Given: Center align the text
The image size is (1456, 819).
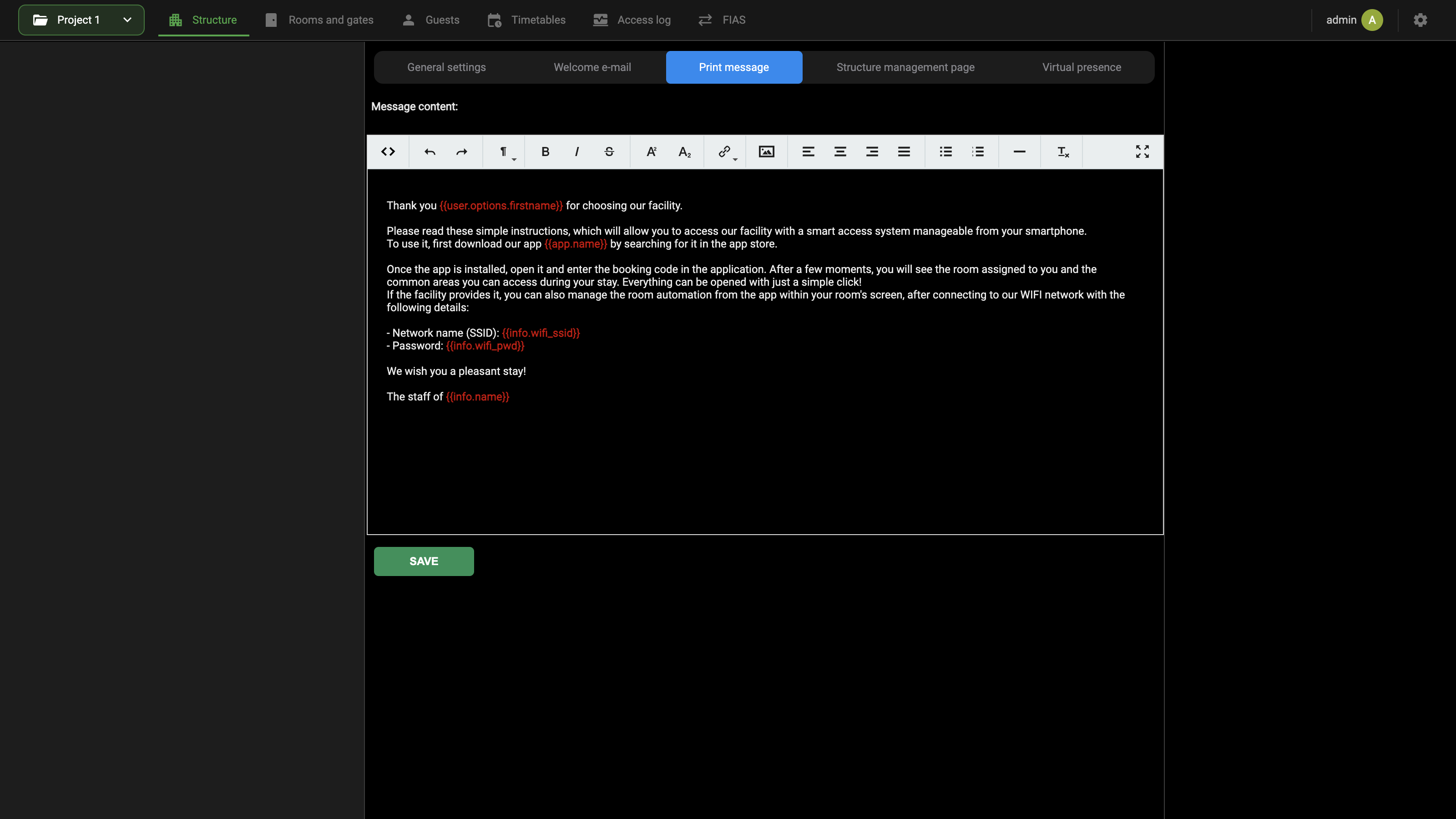Looking at the screenshot, I should 840,152.
